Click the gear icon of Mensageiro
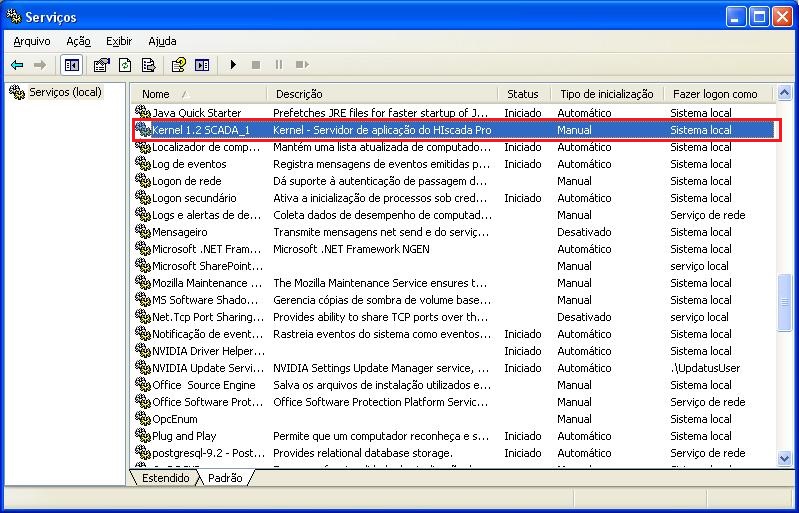The width and height of the screenshot is (799, 513). (x=143, y=232)
